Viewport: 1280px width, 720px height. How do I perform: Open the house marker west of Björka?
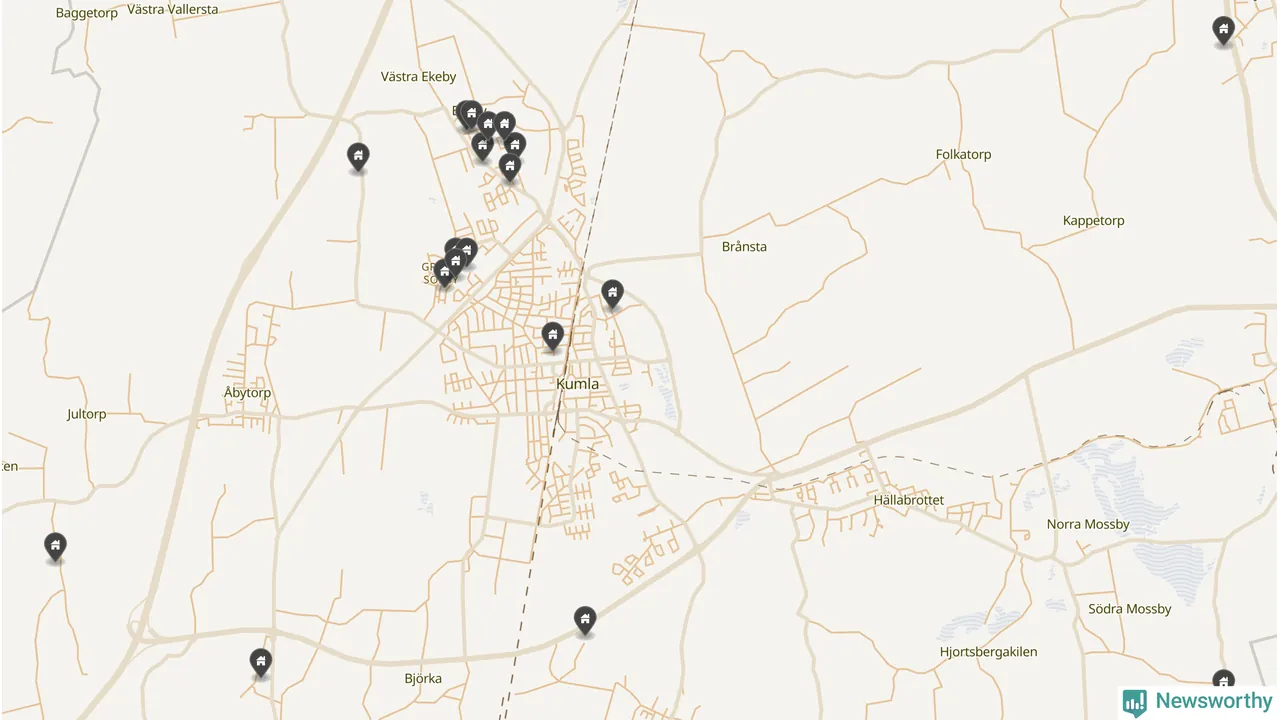(x=260, y=662)
